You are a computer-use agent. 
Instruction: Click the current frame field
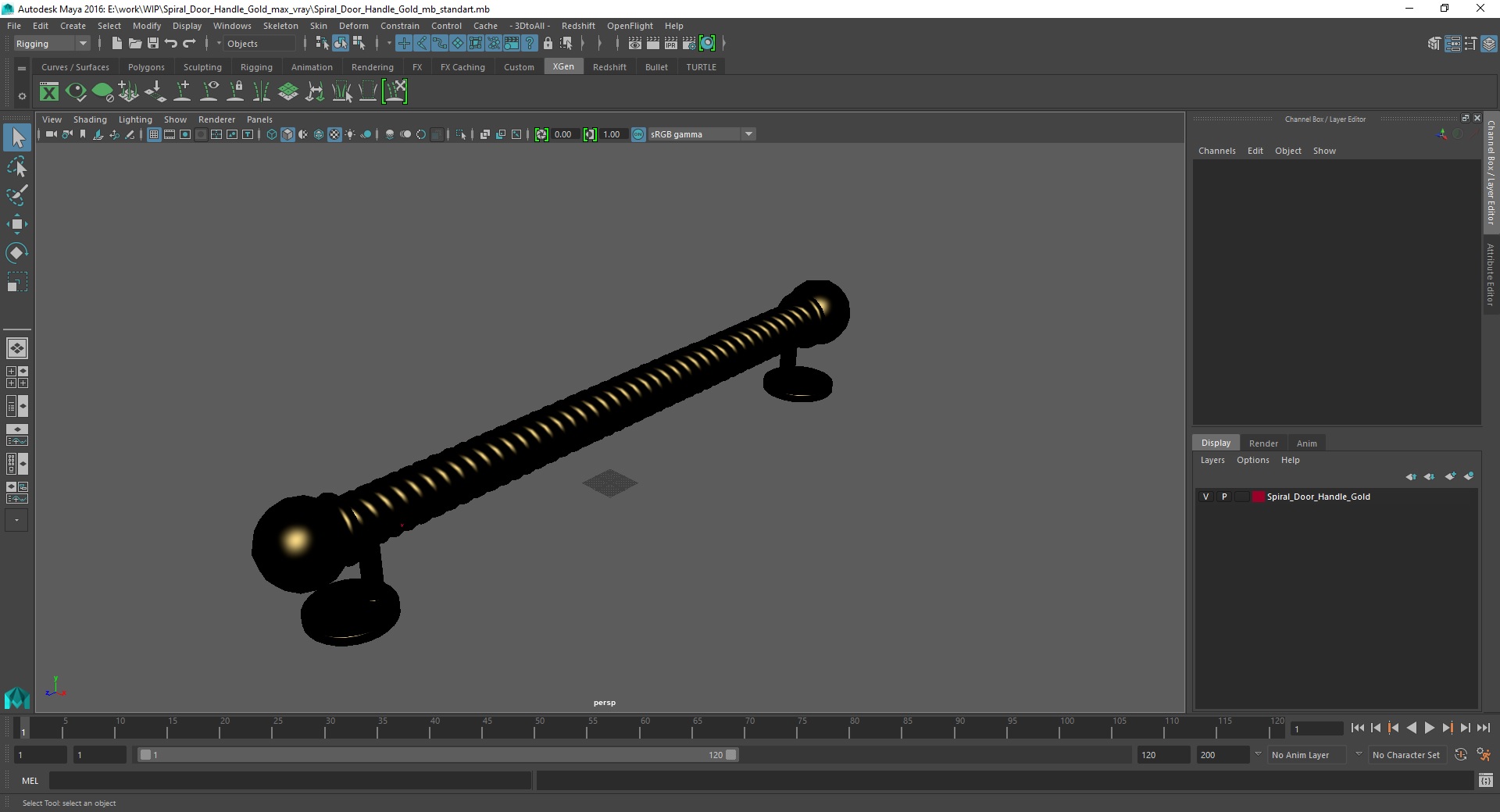coord(1316,728)
